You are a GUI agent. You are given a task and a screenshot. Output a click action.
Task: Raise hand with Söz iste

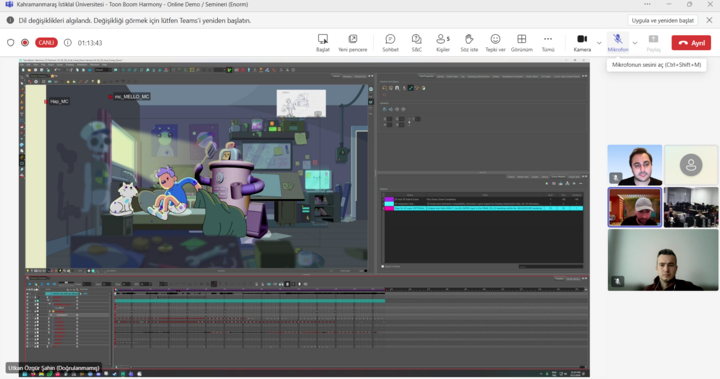coord(469,43)
